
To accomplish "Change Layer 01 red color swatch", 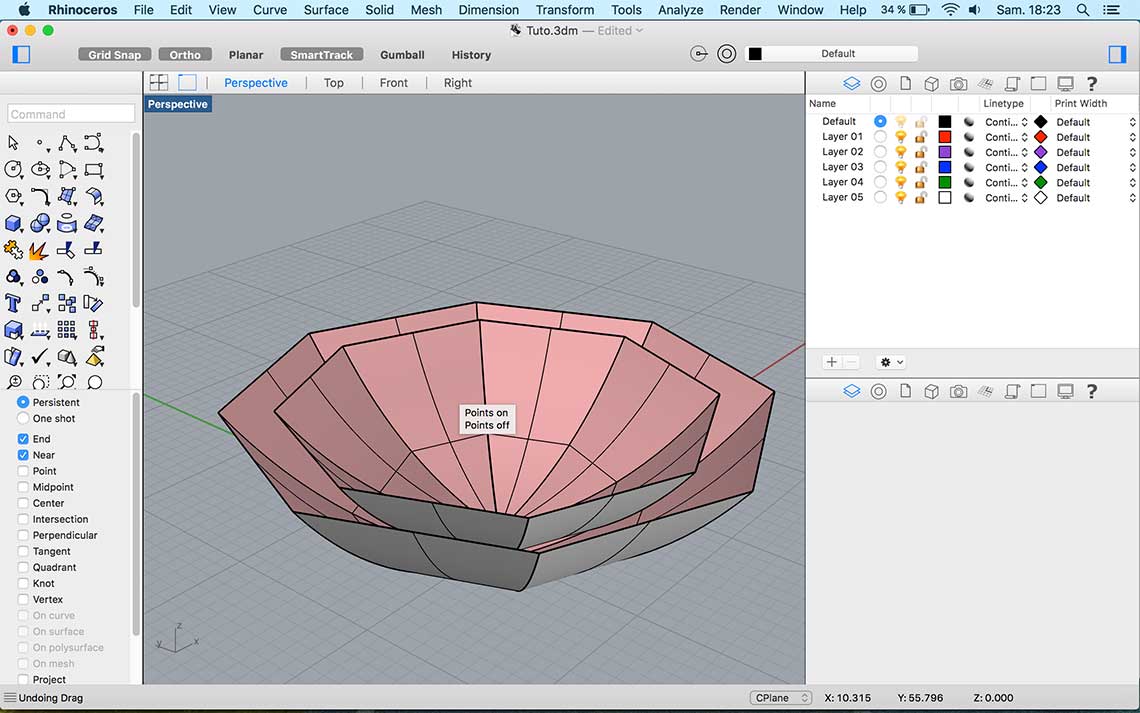I will 944,137.
